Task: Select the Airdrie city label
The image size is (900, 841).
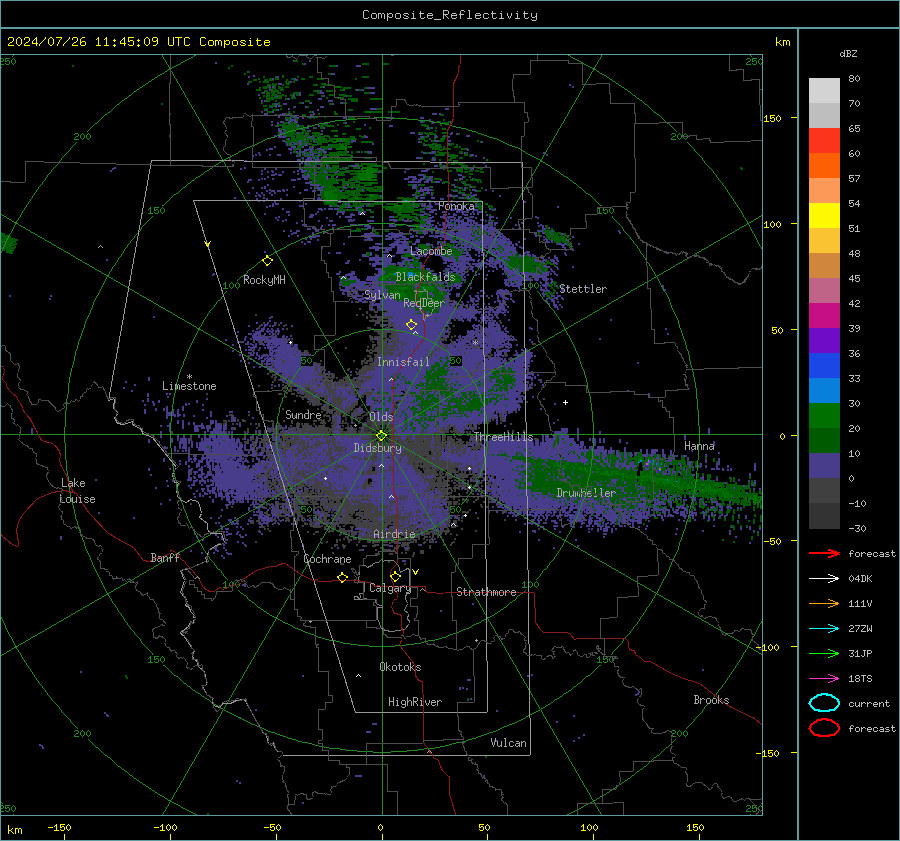Action: [x=394, y=534]
